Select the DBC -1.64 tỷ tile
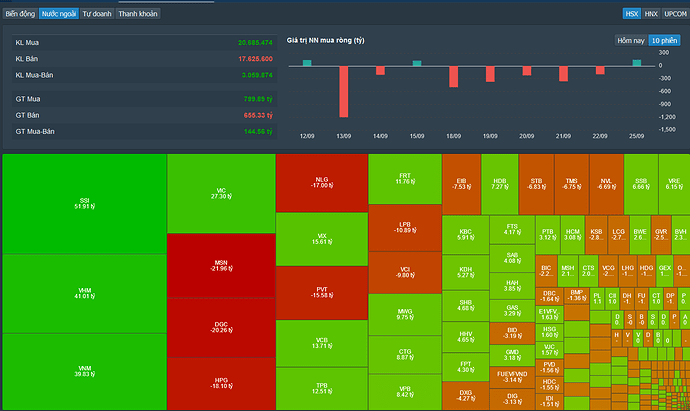The height and width of the screenshot is (411, 690). [x=549, y=297]
